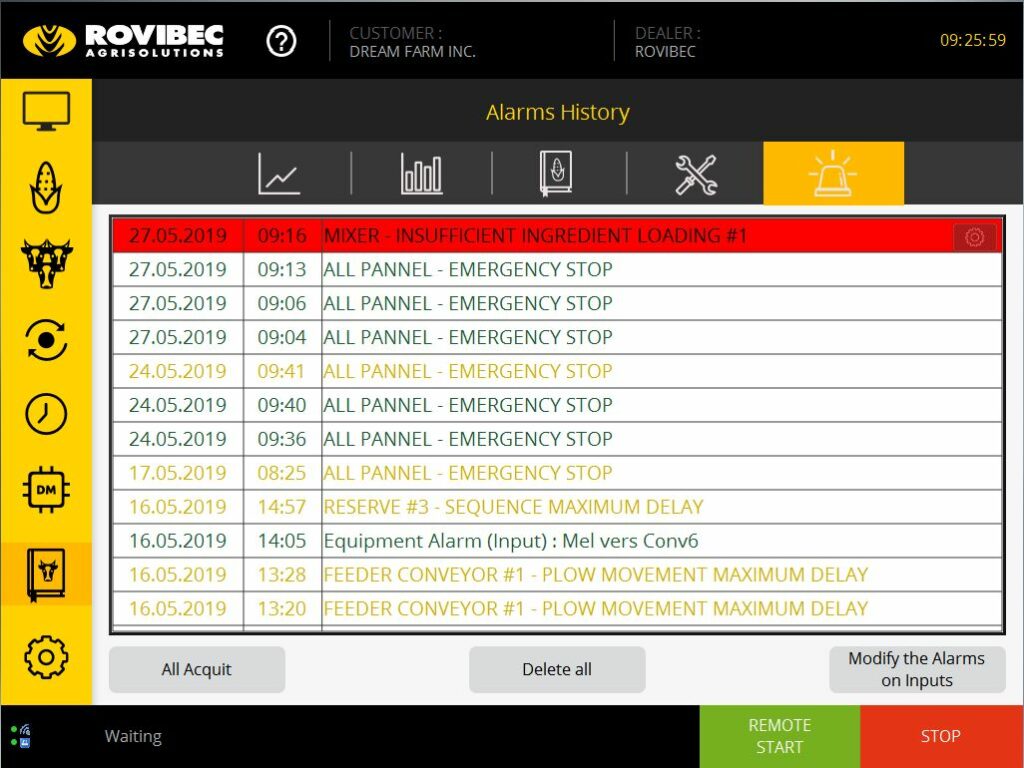
Task: Open the monitor overview sidebar icon
Action: 46,111
